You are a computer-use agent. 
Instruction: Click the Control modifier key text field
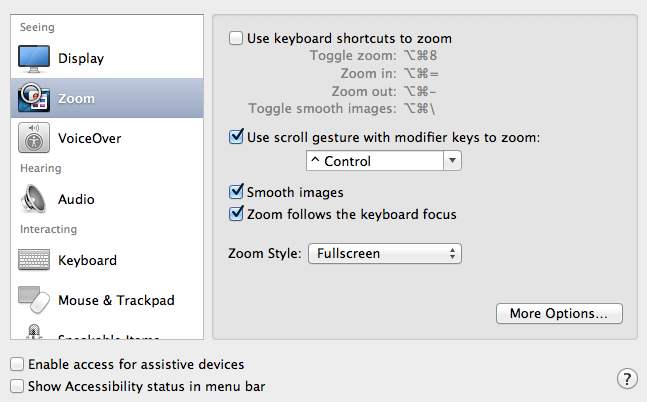click(374, 161)
